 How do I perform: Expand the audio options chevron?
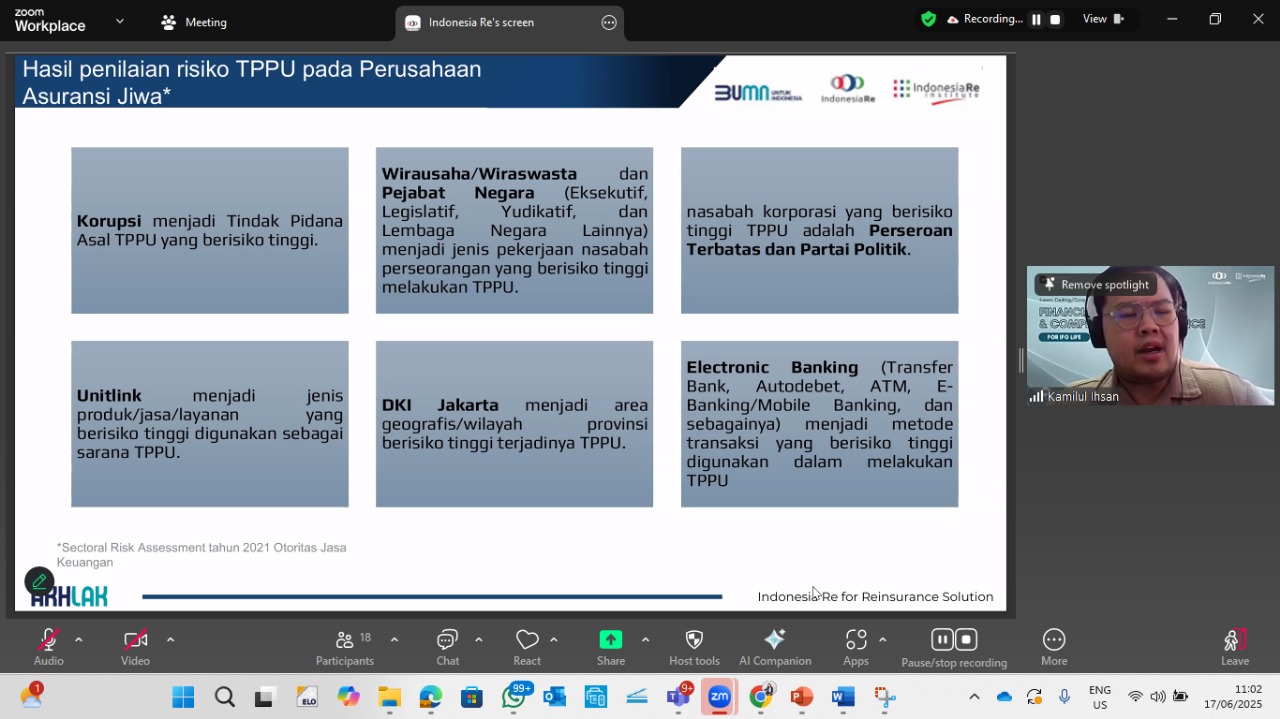click(x=78, y=640)
